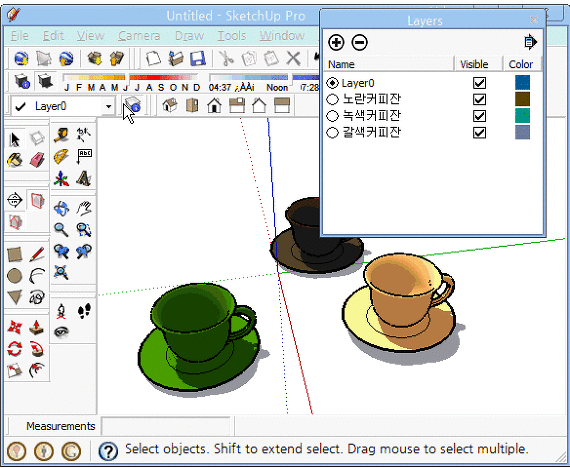
Task: Choose the Arc draw tool
Action: [x=37, y=276]
